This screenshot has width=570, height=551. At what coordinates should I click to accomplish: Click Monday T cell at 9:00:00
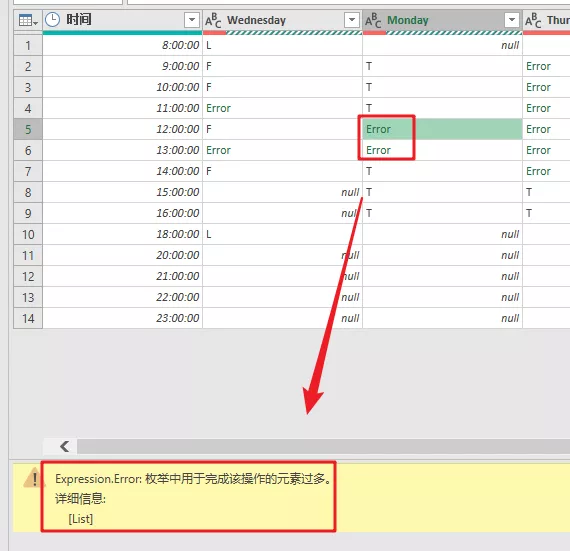point(442,66)
